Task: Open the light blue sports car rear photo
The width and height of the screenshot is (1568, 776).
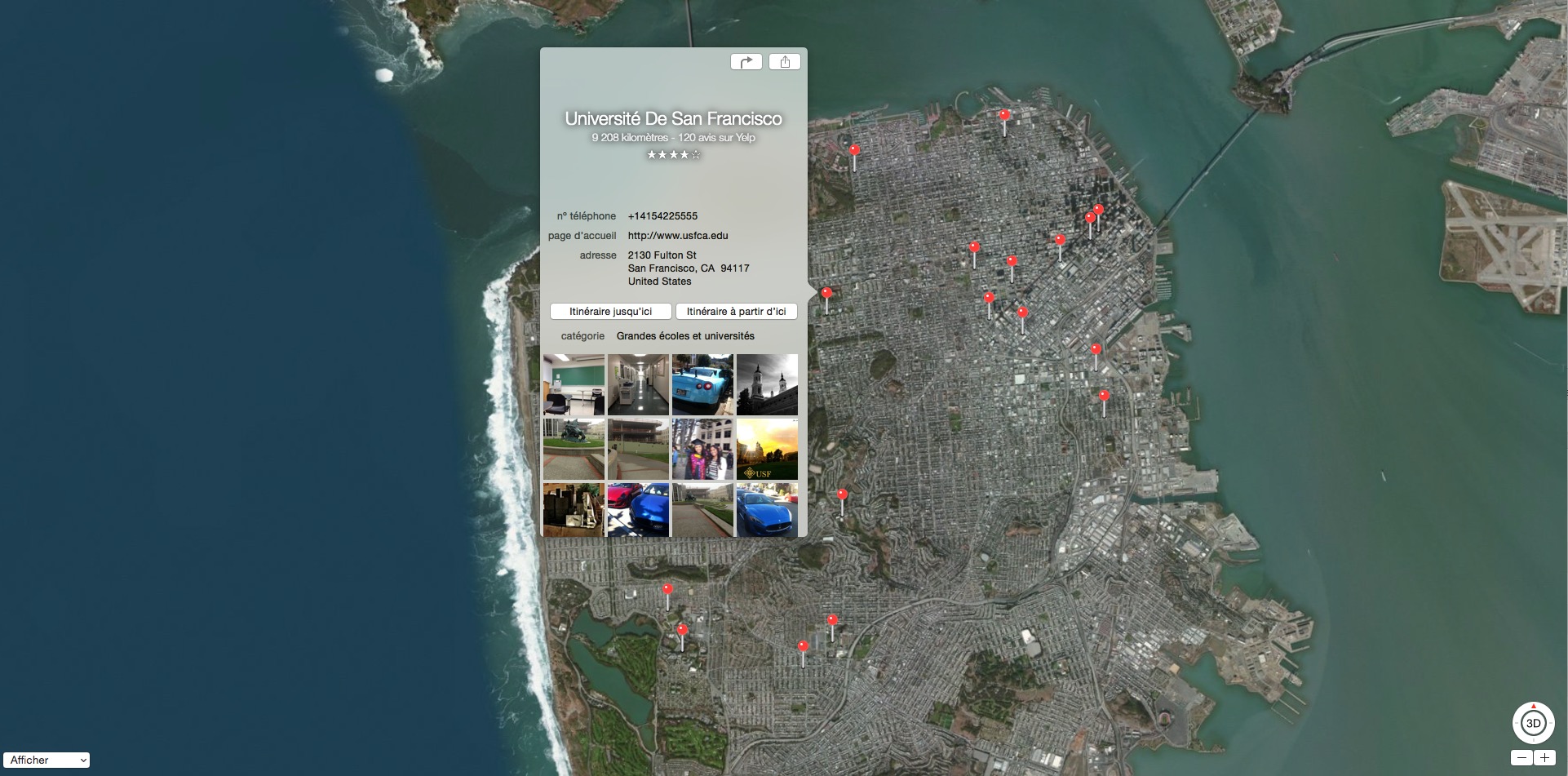Action: coord(702,385)
